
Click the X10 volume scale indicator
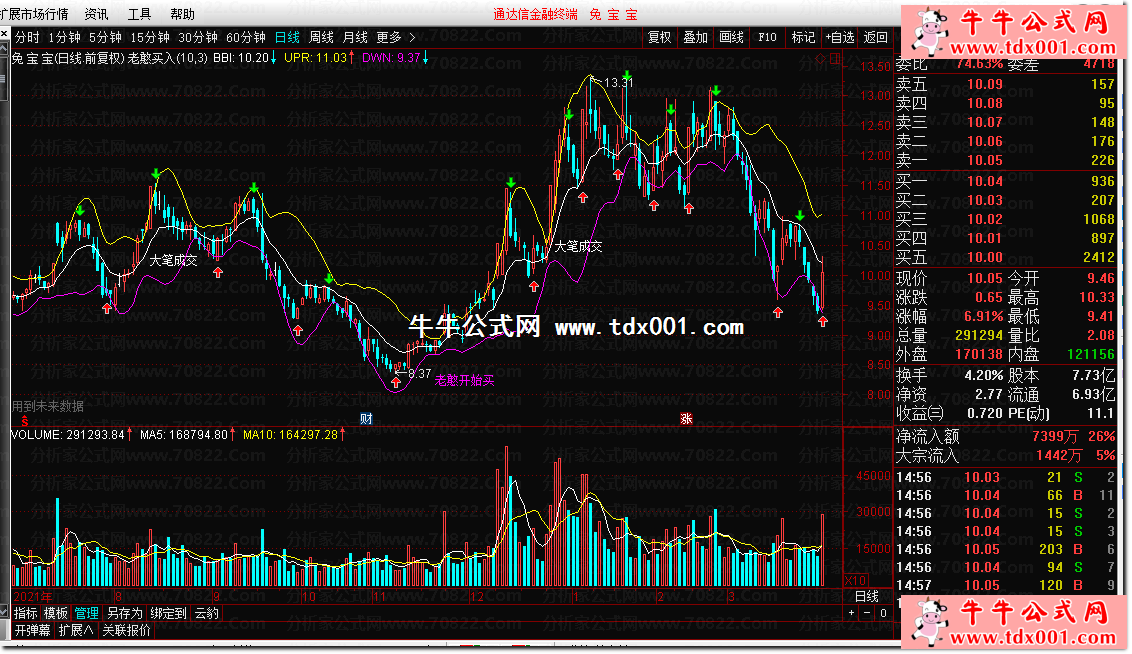click(857, 580)
